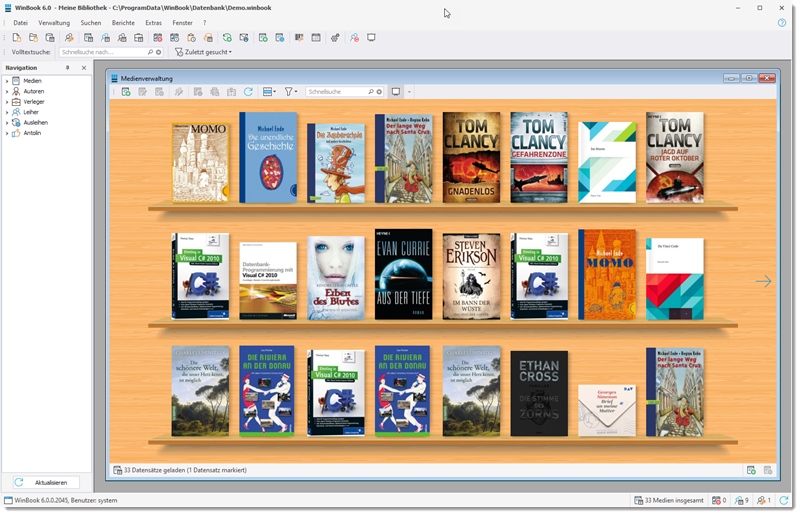Click into the Volltextsuche search field
Image resolution: width=800 pixels, height=515 pixels.
point(102,52)
